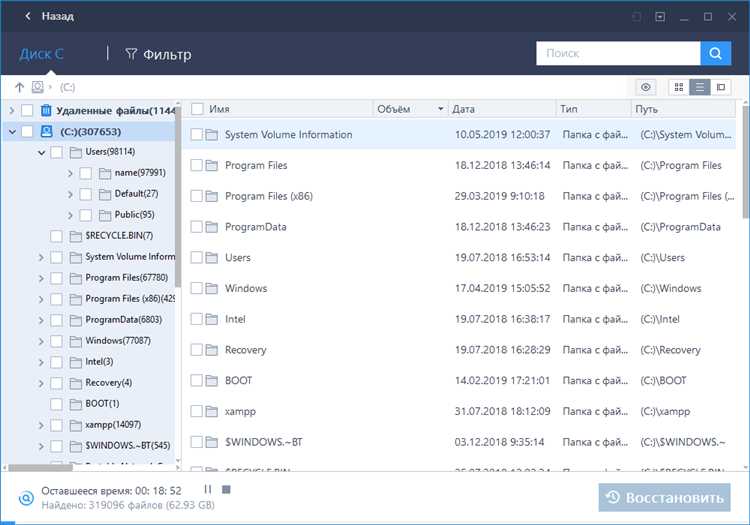
Task: Click the Восстановить recover button
Action: click(x=664, y=498)
